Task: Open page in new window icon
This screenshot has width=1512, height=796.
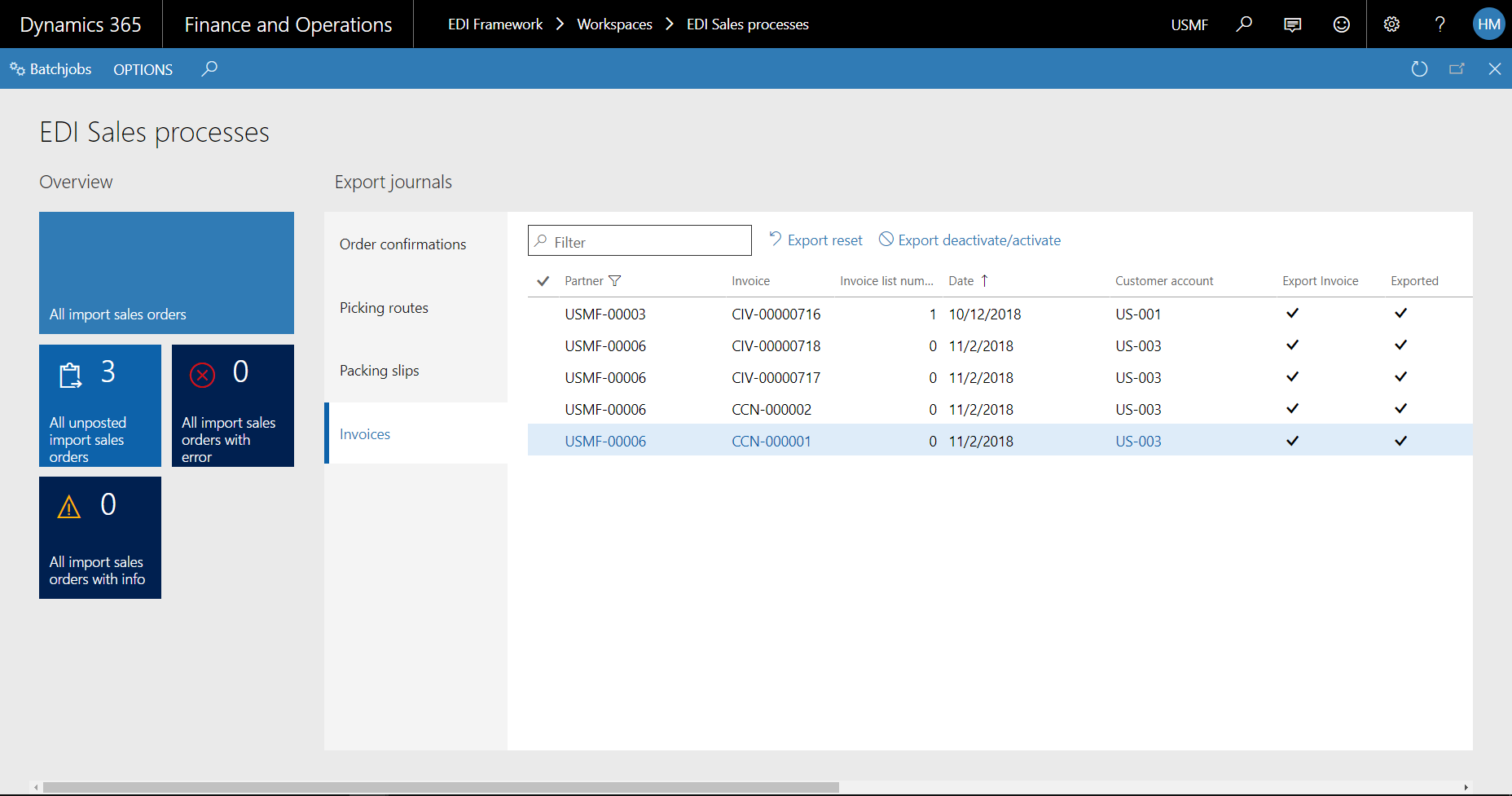Action: click(1457, 69)
